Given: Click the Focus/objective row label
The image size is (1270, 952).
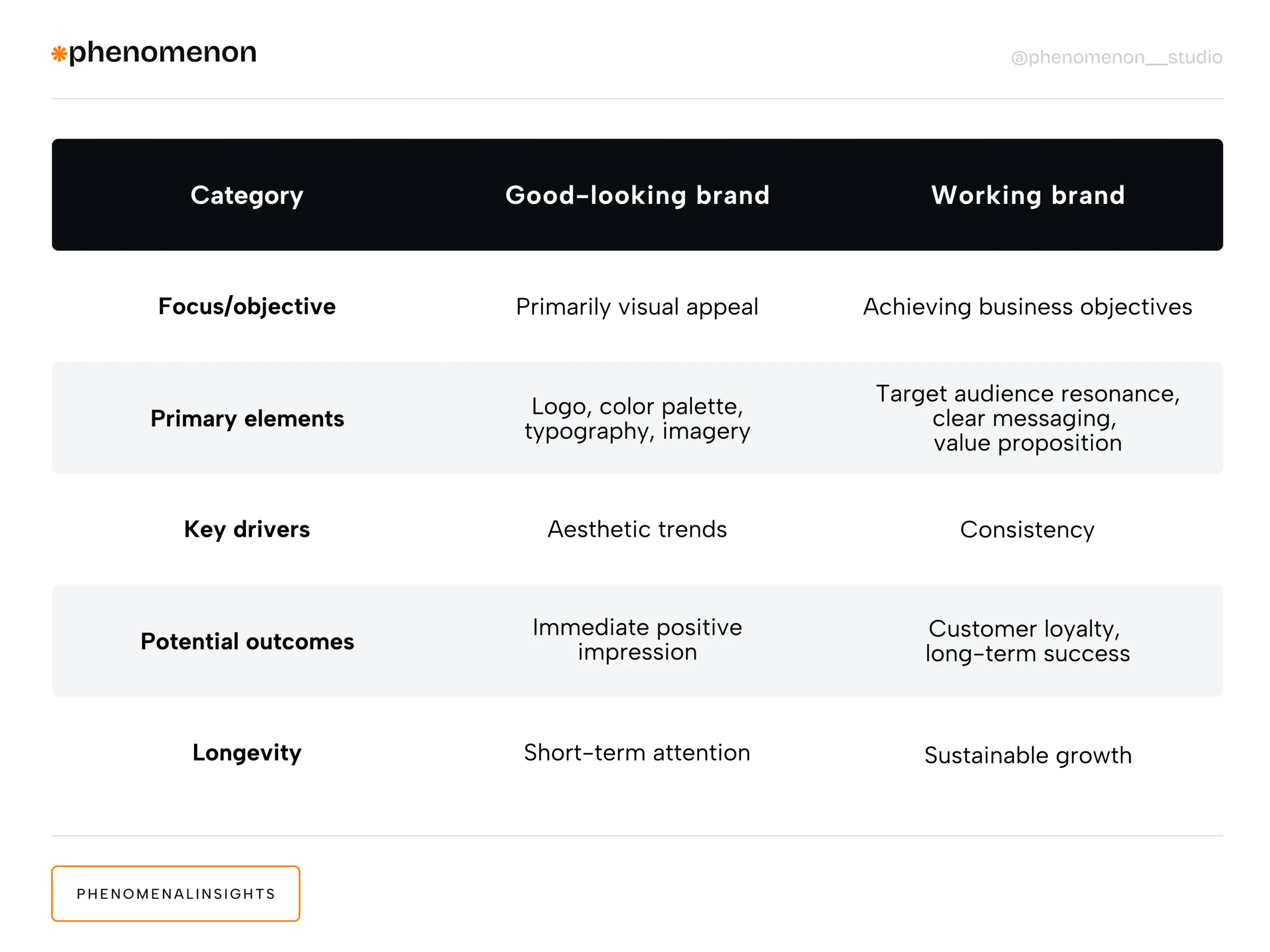Looking at the screenshot, I should [247, 307].
